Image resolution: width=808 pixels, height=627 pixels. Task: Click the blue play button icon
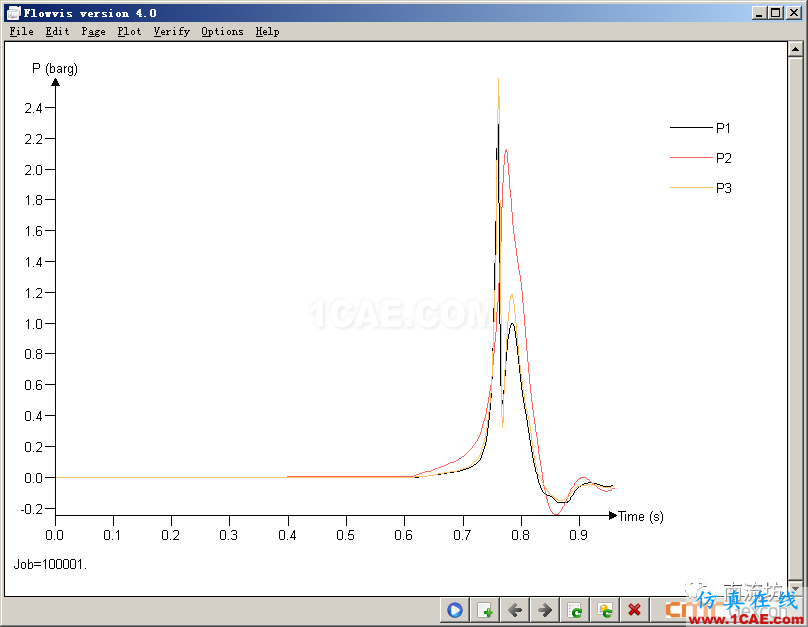pyautogui.click(x=454, y=610)
